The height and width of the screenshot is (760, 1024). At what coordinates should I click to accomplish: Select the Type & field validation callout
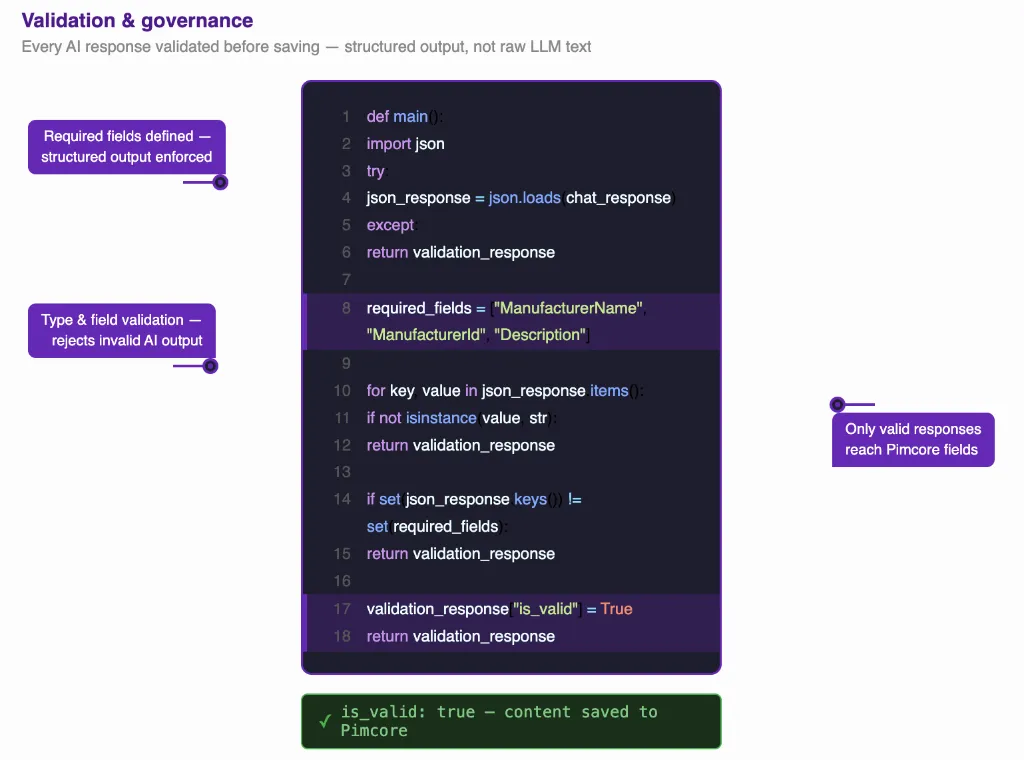[121, 330]
